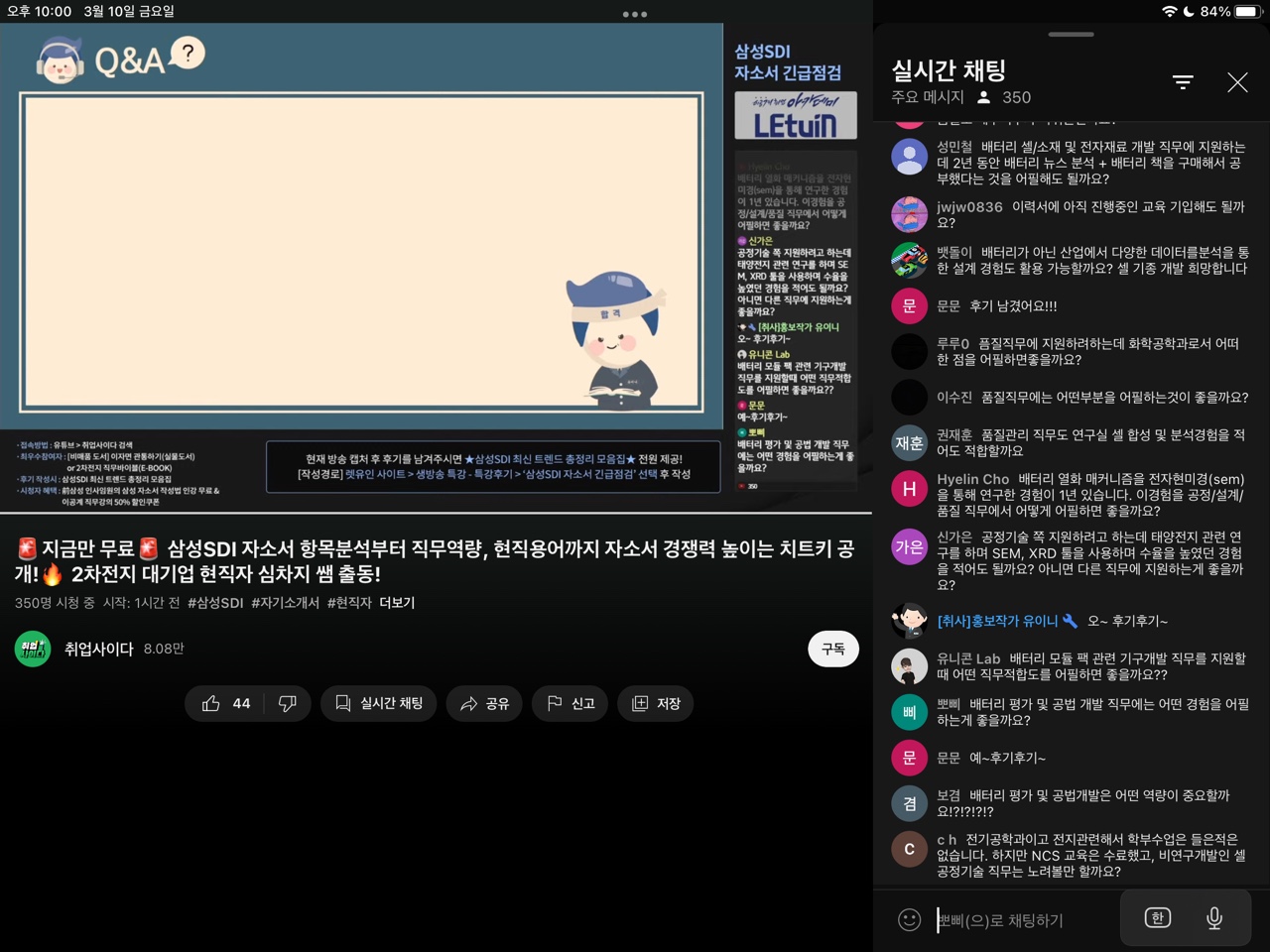Viewport: 1270px width, 952px height.
Task: Tap the battery 84% indicator
Action: coord(1230,11)
